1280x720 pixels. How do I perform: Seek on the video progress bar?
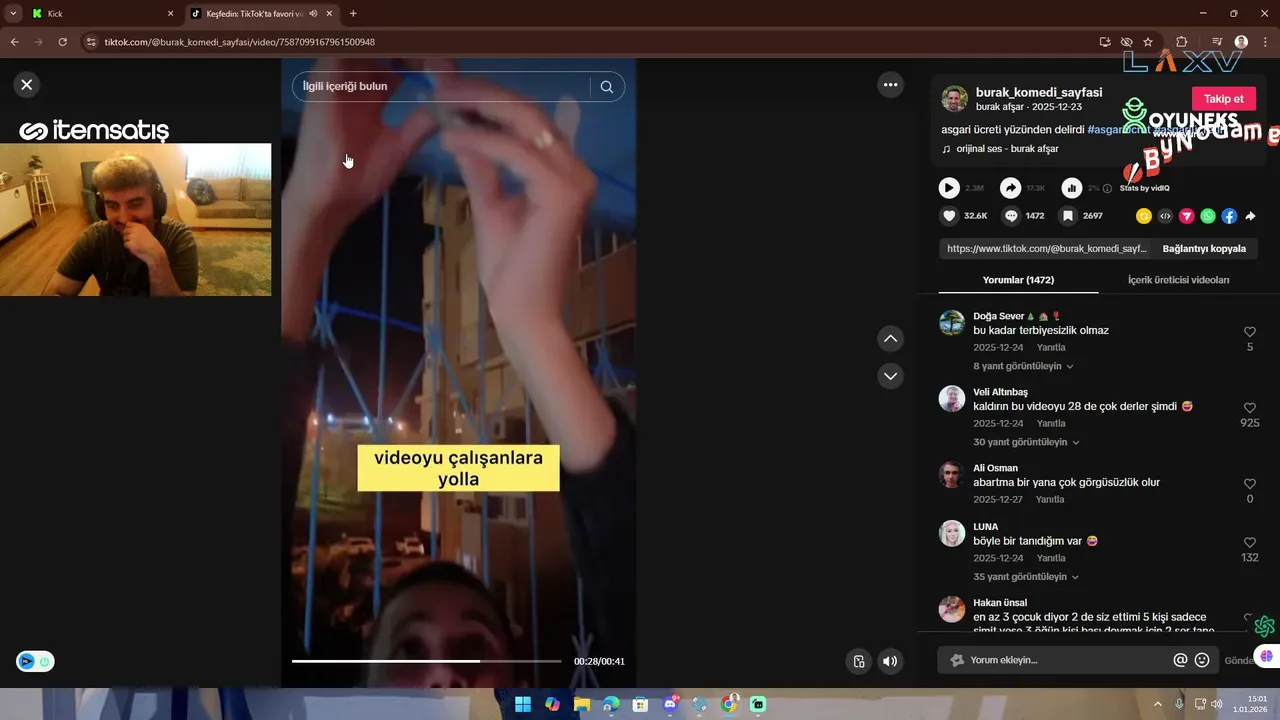click(426, 661)
